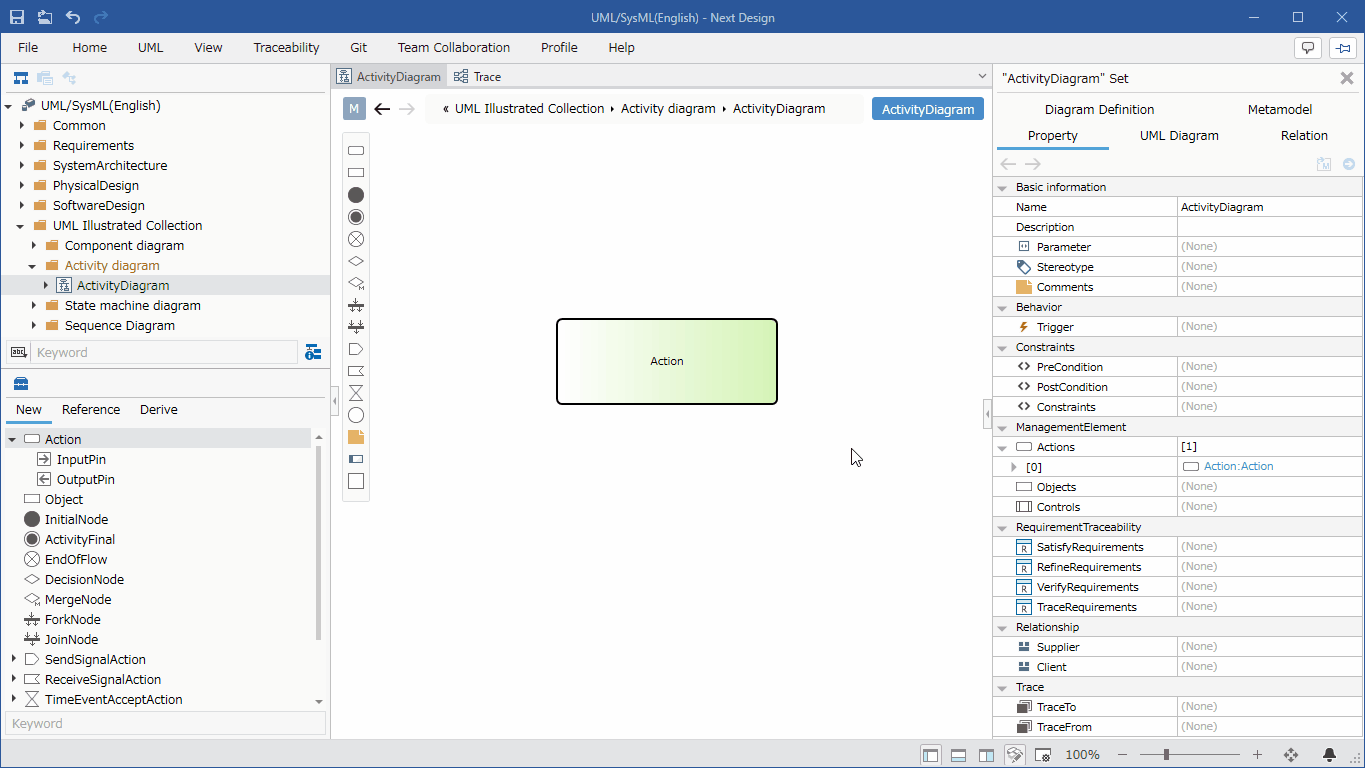The width and height of the screenshot is (1365, 768).
Task: Toggle the window settings gear button in status bar
Action: [1042, 755]
